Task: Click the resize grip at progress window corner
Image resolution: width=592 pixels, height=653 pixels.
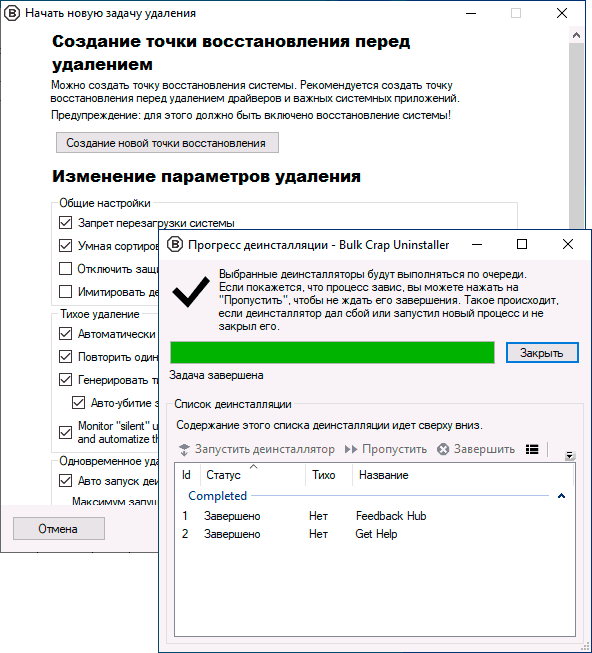Action: tap(585, 647)
